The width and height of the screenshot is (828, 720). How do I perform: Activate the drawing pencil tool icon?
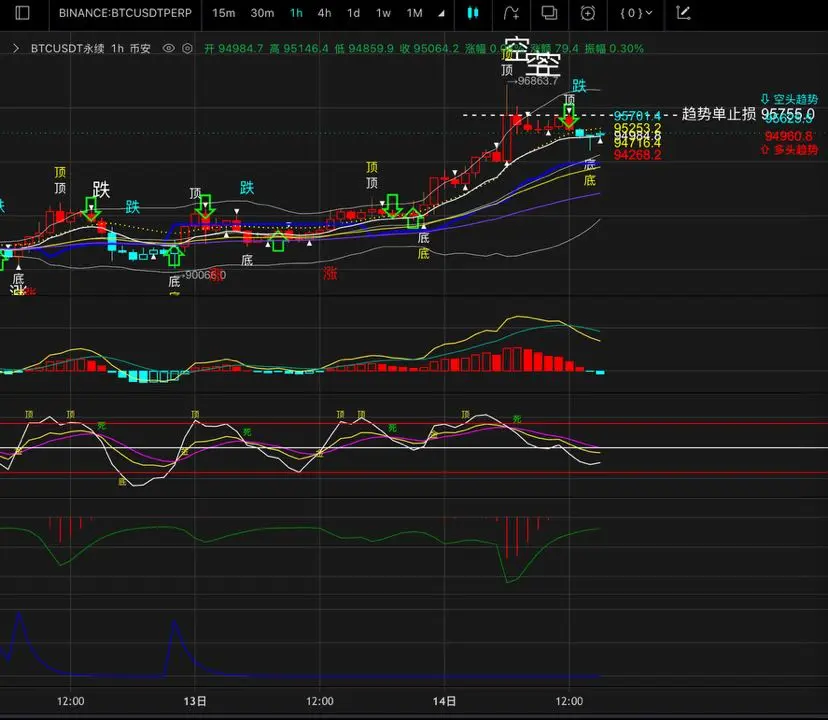coord(683,13)
